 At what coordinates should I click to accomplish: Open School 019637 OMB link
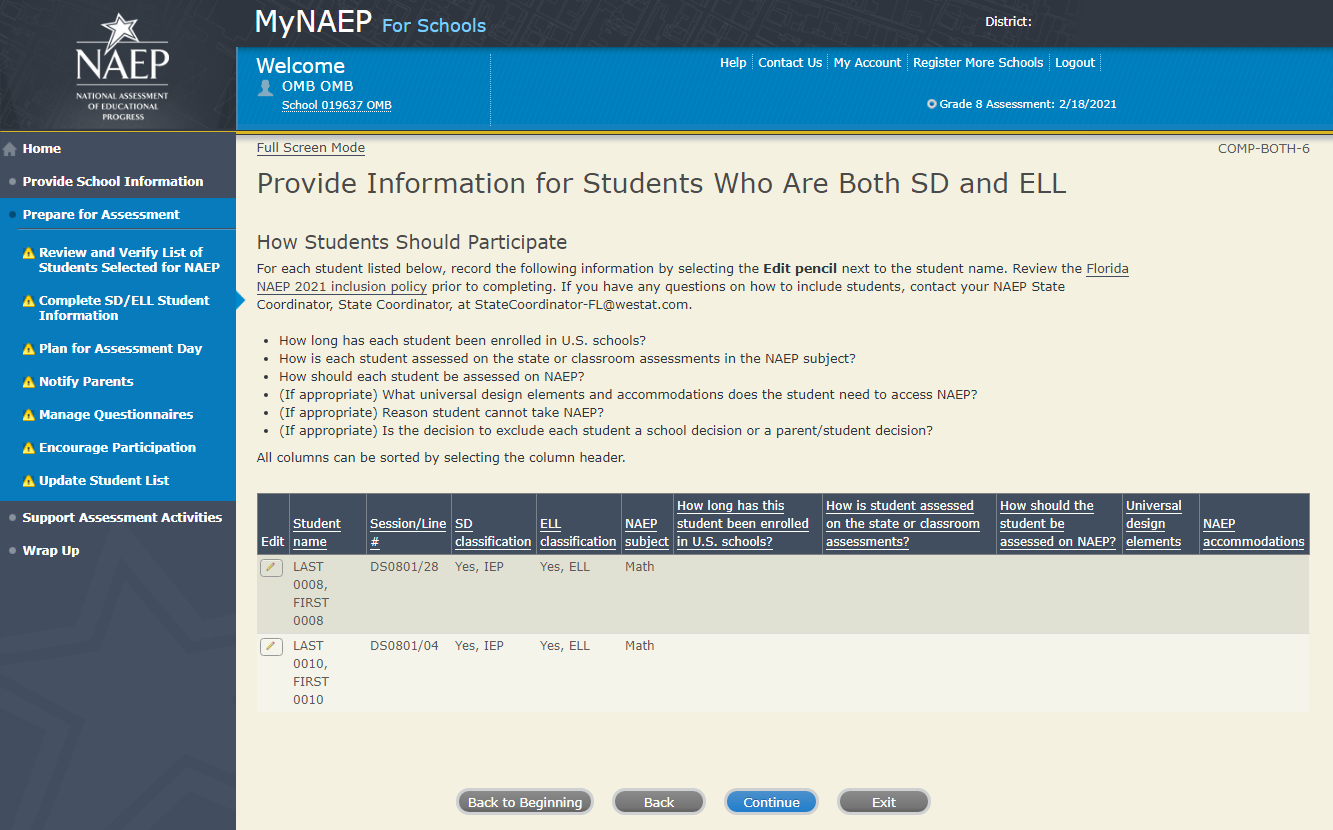click(x=336, y=106)
